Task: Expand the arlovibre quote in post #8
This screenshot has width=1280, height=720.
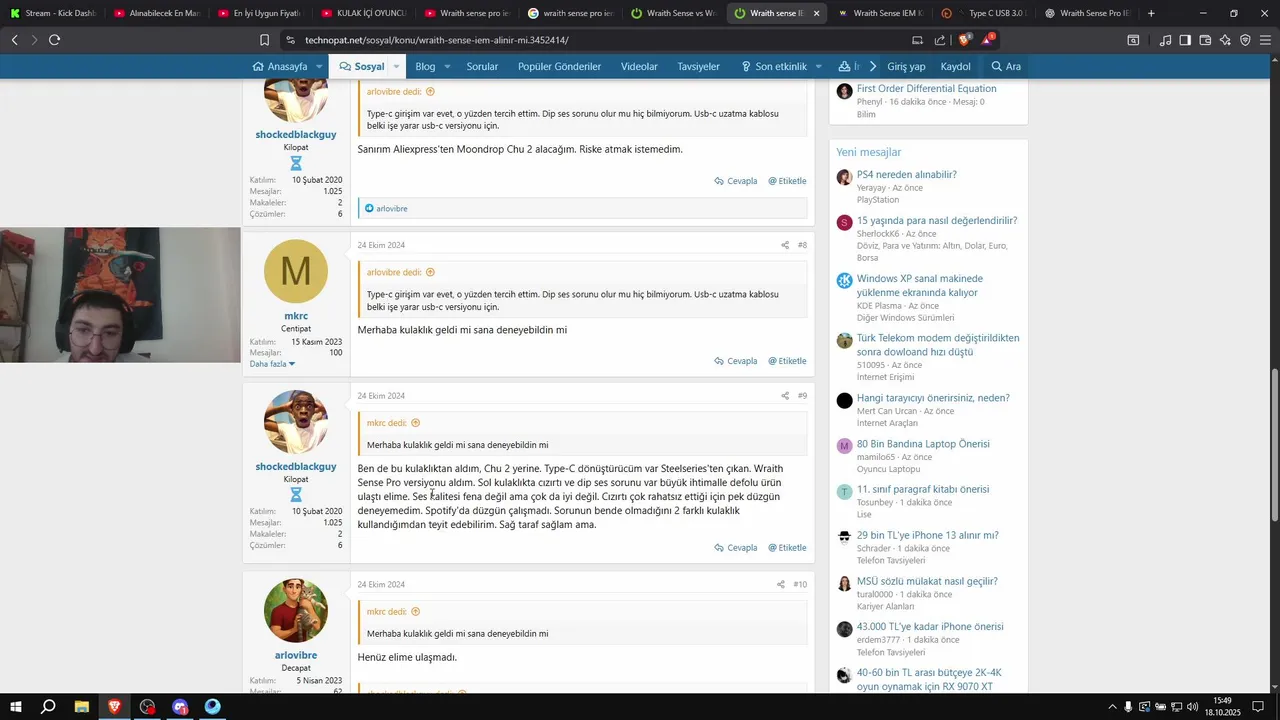Action: point(430,272)
